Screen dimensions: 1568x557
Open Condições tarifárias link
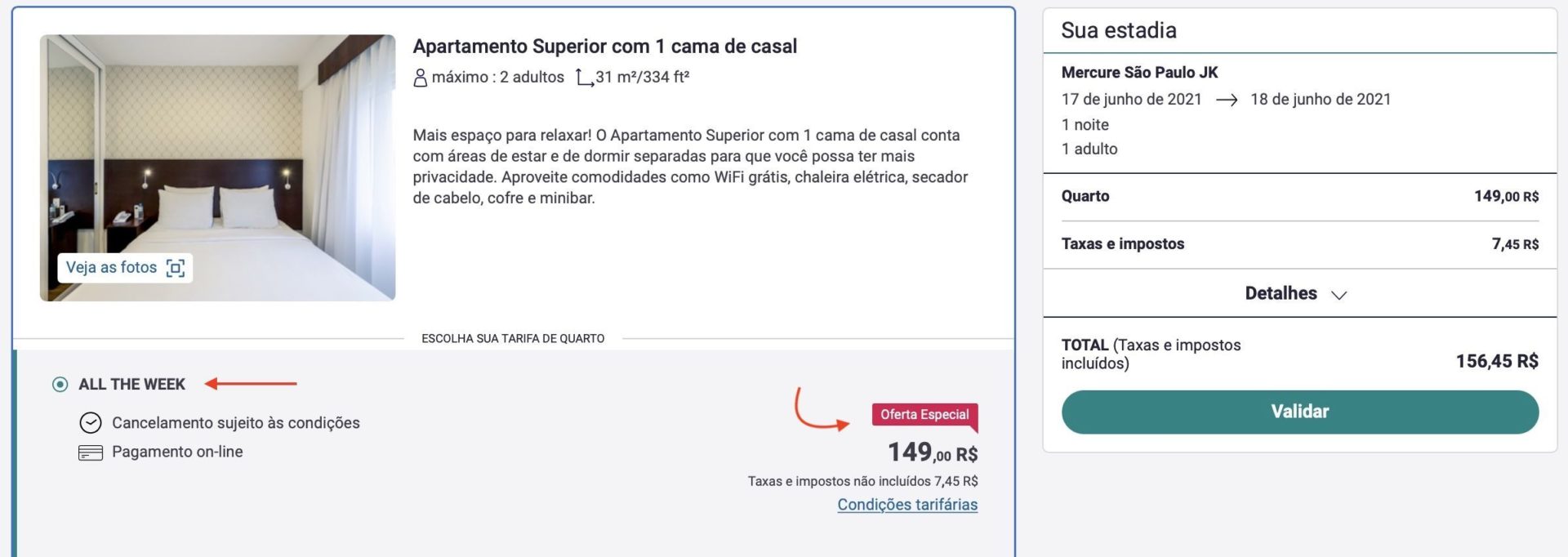pyautogui.click(x=907, y=505)
